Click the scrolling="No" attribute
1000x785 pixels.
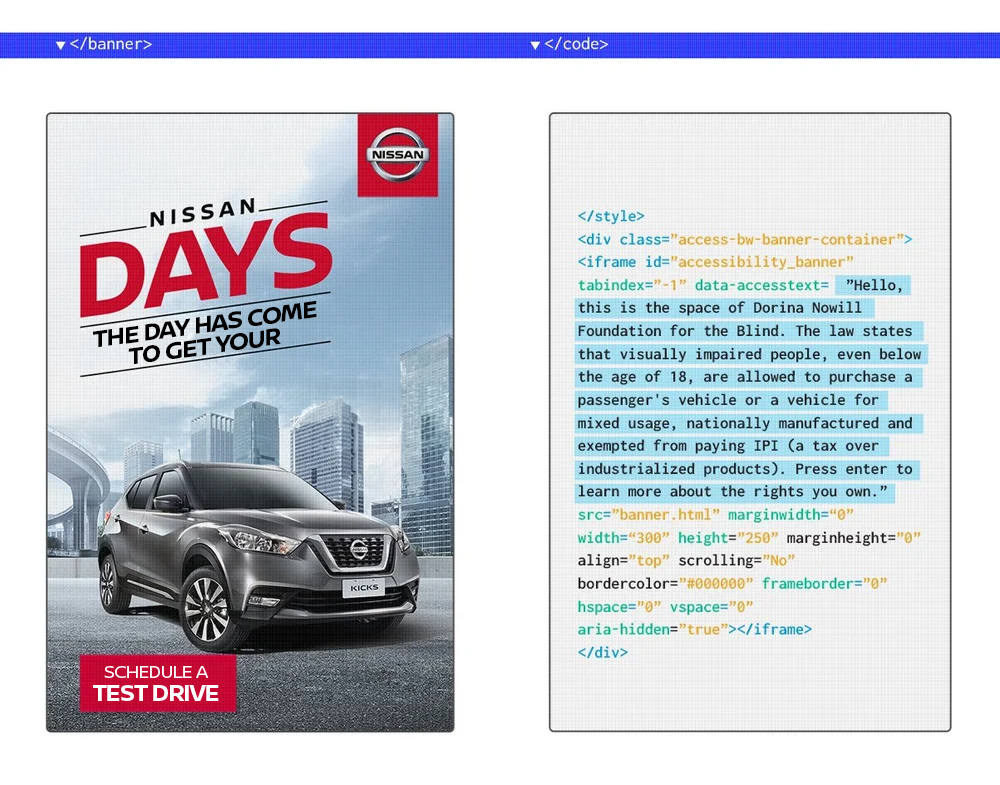coord(736,561)
